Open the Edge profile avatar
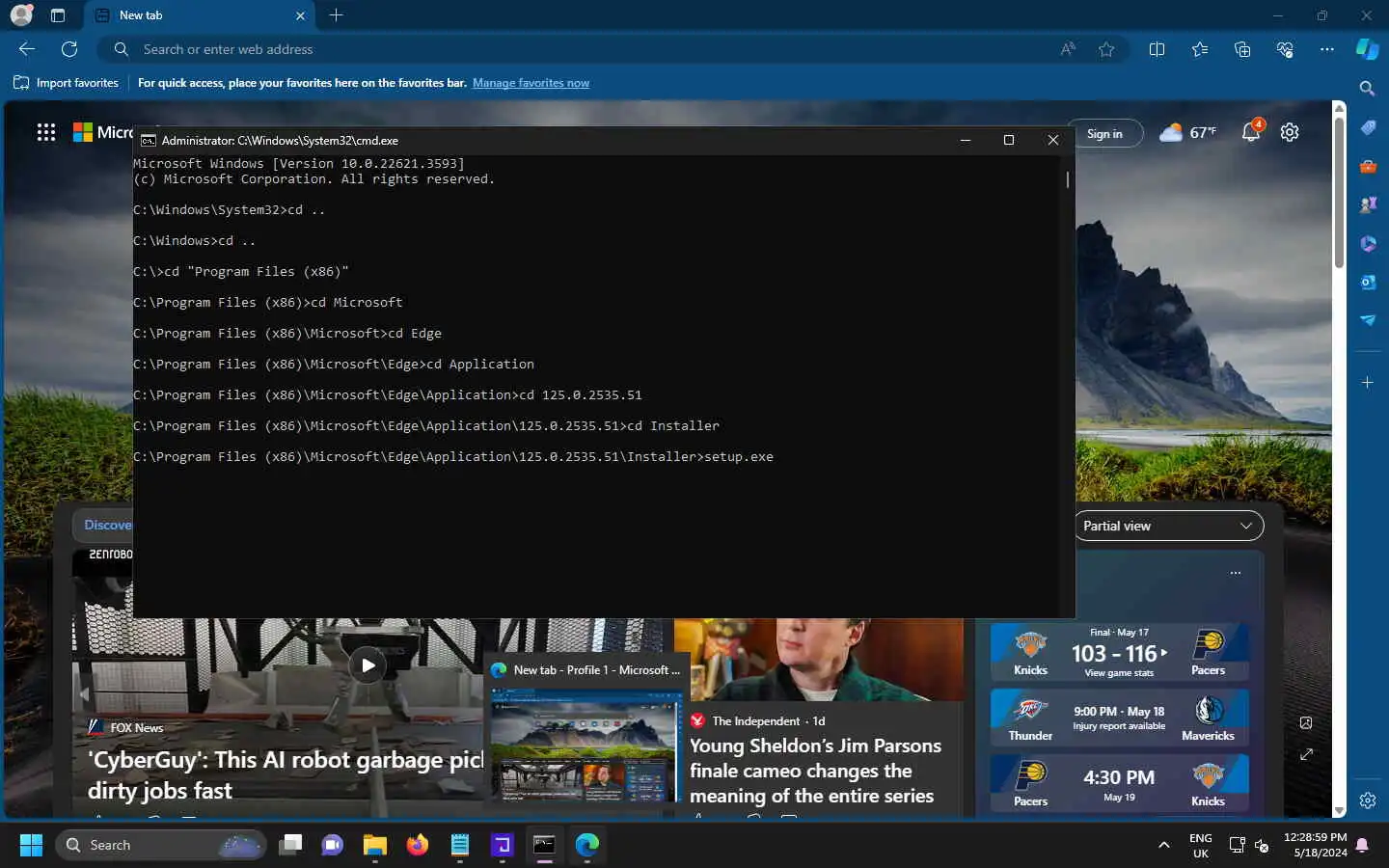The height and width of the screenshot is (868, 1389). [x=21, y=15]
